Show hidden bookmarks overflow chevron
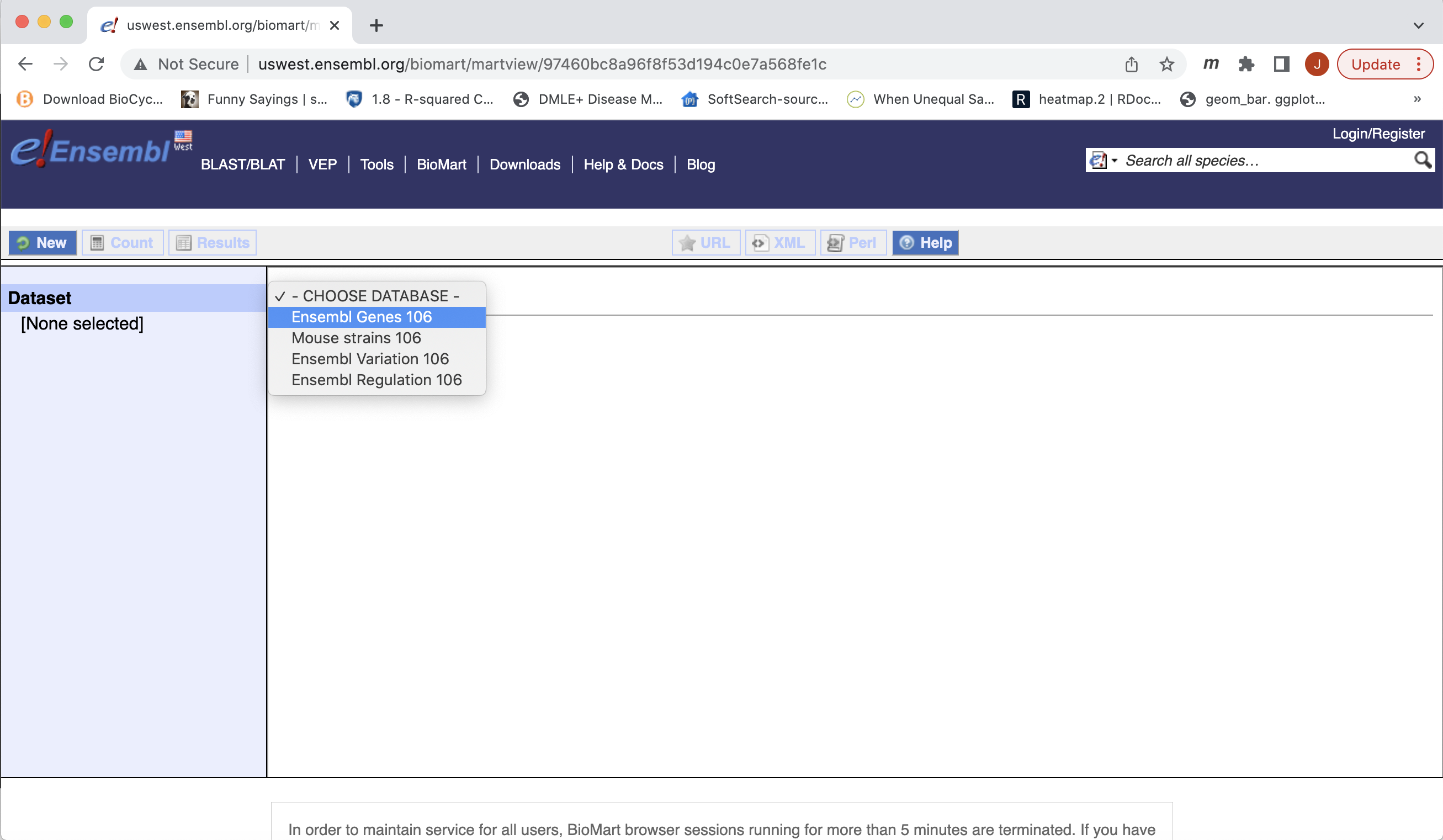This screenshot has height=840, width=1443. [1417, 99]
